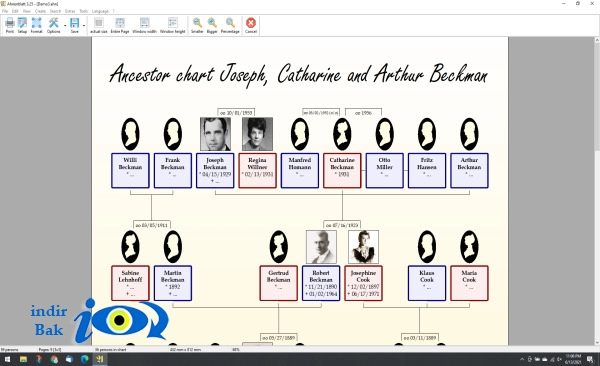
Task: Click the silhouette above Martin Beckman
Action: click(173, 247)
